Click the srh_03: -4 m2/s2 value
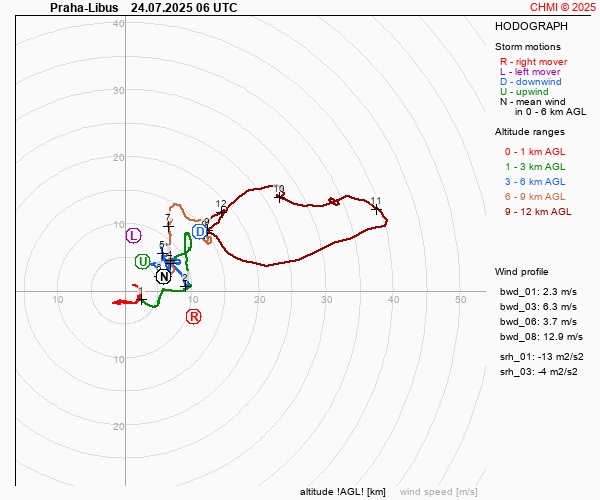The width and height of the screenshot is (600, 500). pyautogui.click(x=538, y=372)
